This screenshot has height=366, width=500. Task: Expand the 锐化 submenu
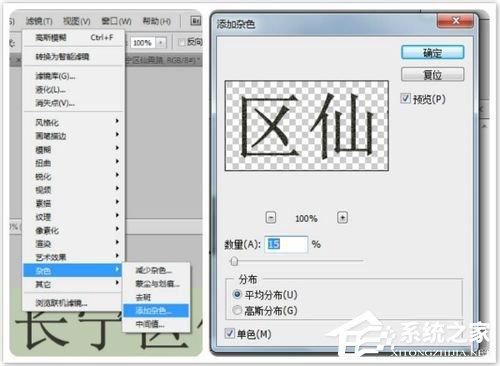click(73, 176)
